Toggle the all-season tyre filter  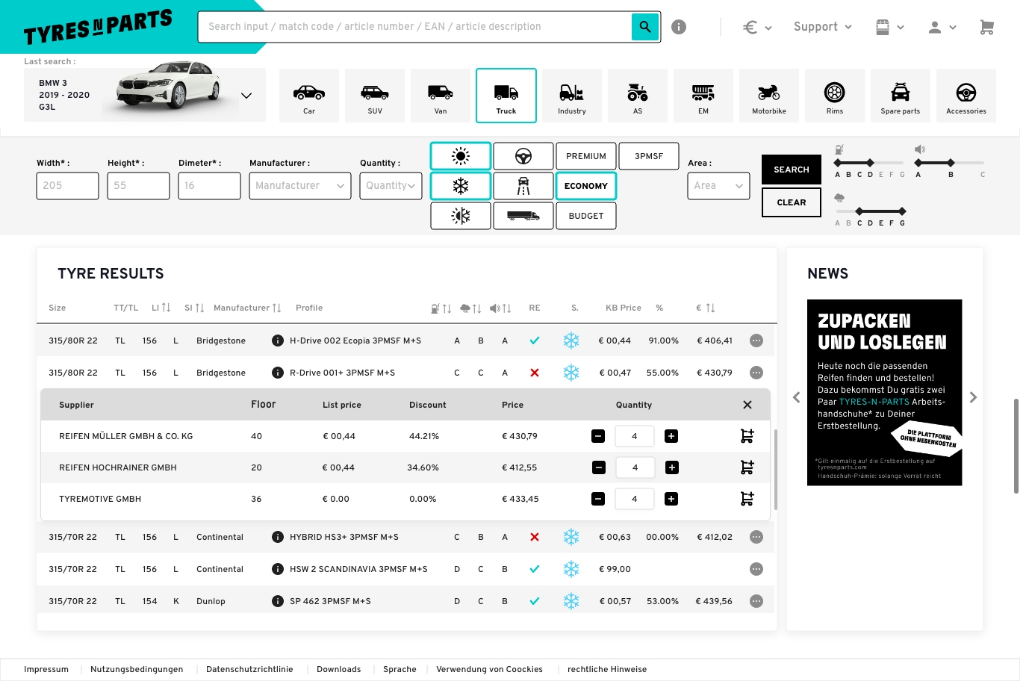[461, 216]
